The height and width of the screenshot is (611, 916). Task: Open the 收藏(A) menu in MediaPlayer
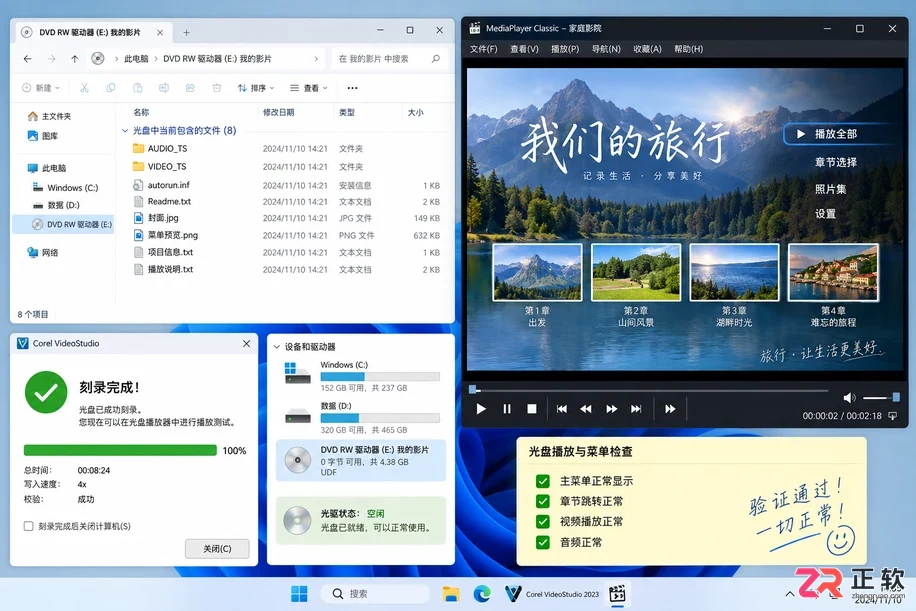pos(647,49)
